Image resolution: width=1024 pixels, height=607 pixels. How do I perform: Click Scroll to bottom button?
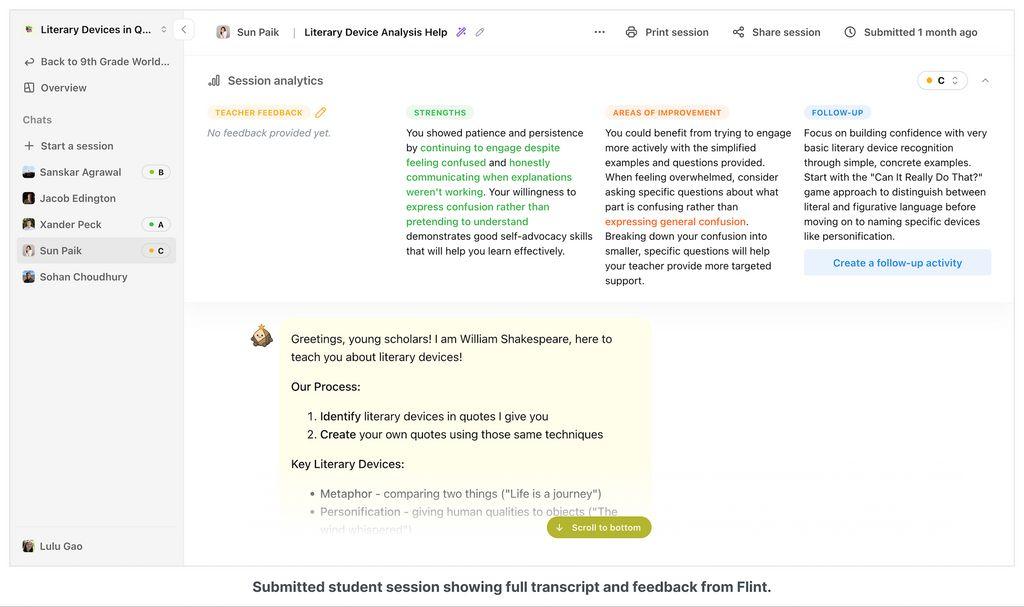[599, 527]
